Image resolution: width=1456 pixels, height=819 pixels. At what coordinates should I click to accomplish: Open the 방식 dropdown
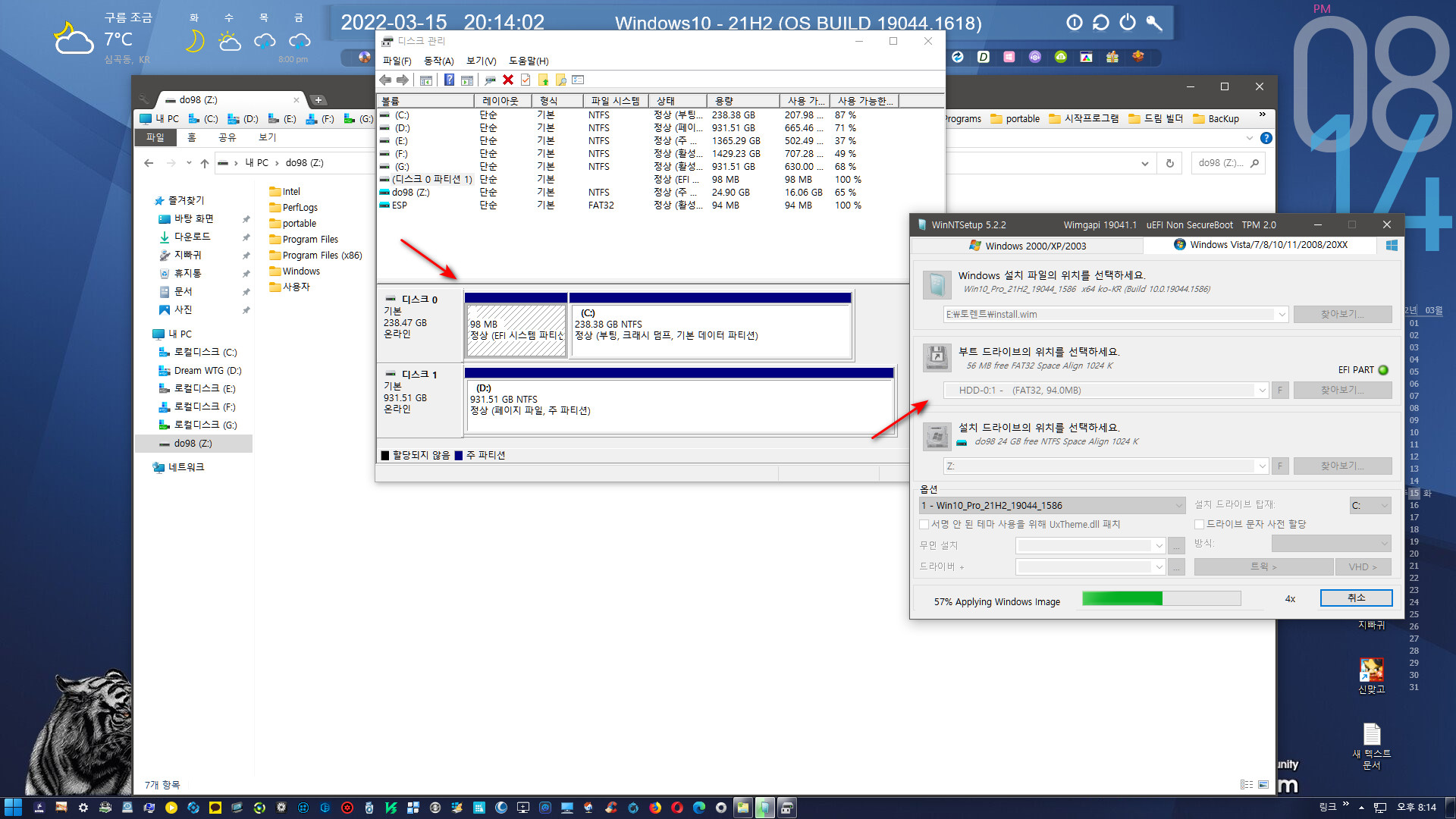click(x=1331, y=543)
